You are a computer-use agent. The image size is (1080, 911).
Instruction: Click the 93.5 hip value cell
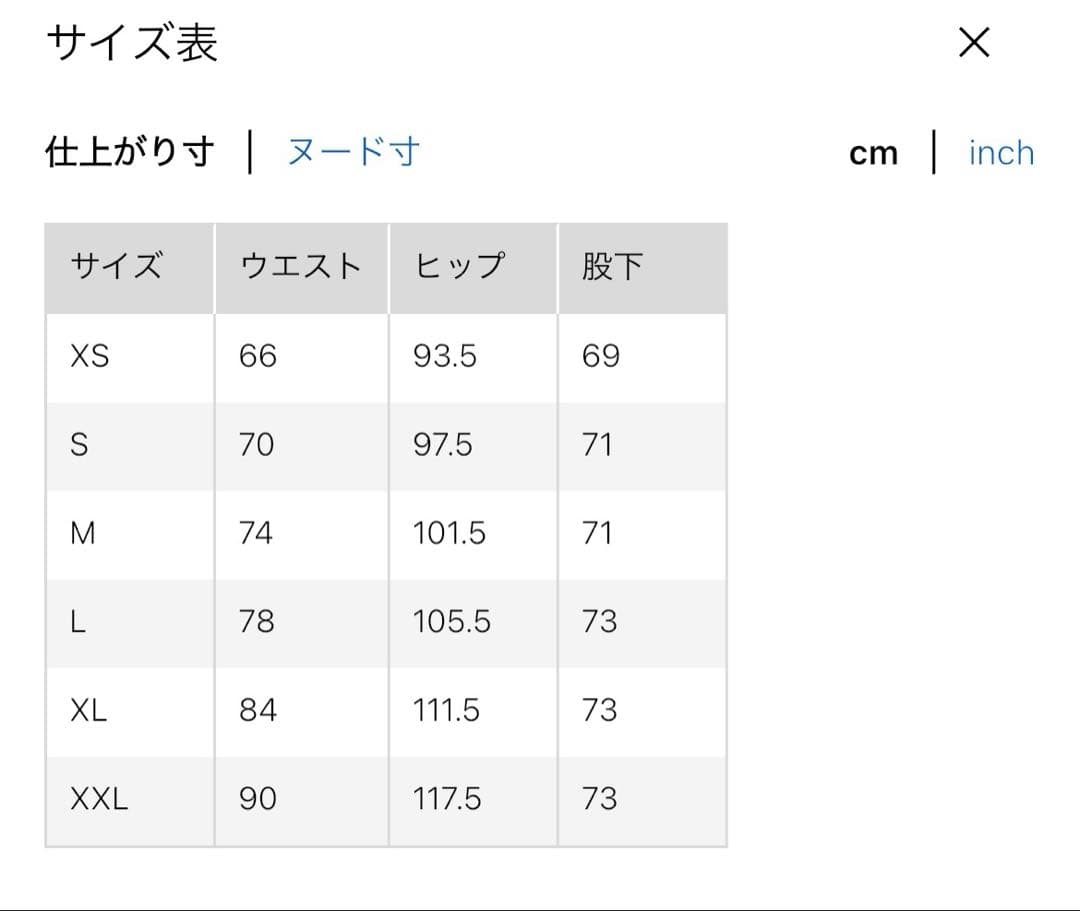click(445, 356)
